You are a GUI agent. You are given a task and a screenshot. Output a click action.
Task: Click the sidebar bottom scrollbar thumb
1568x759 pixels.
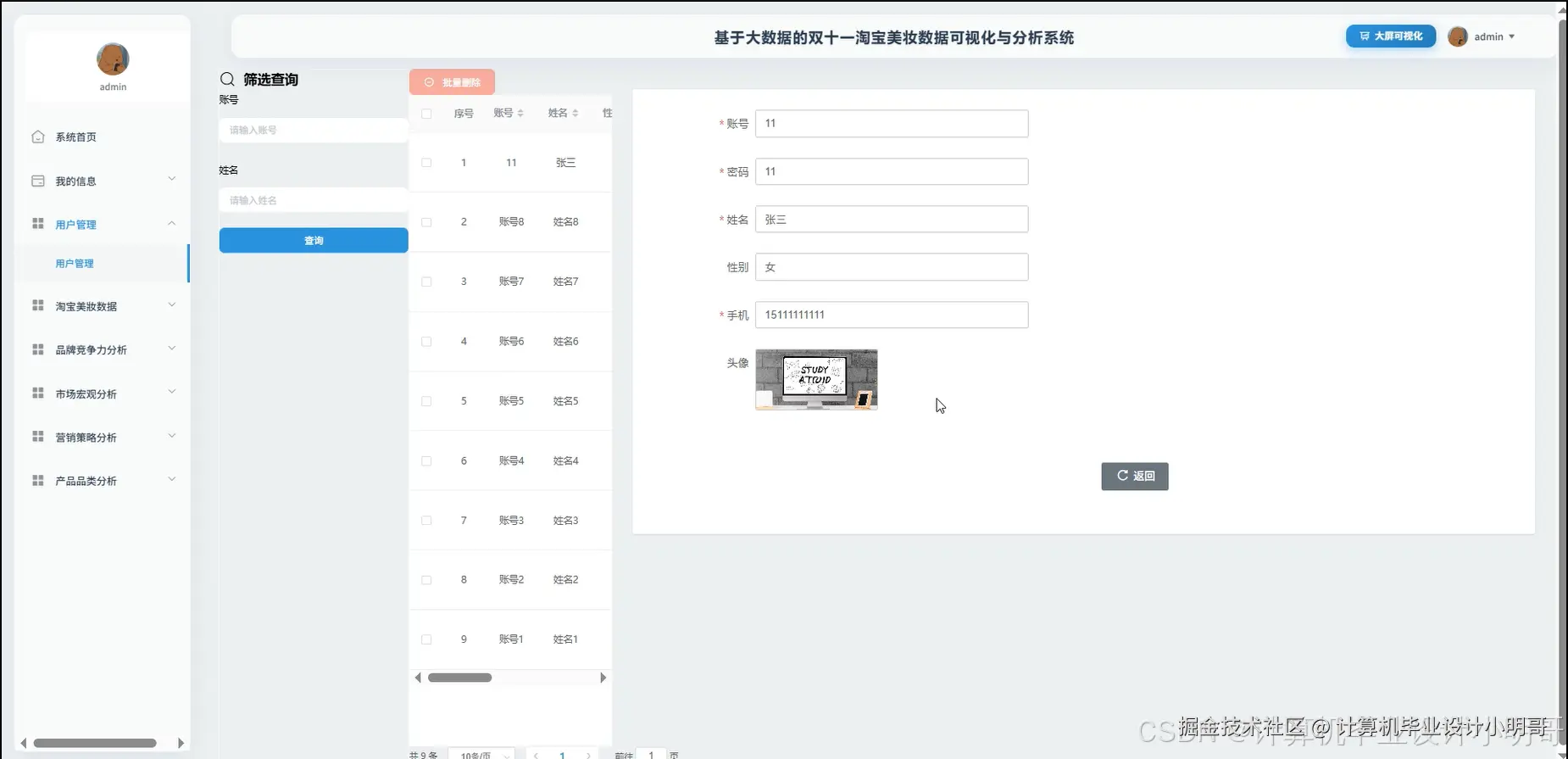click(95, 743)
